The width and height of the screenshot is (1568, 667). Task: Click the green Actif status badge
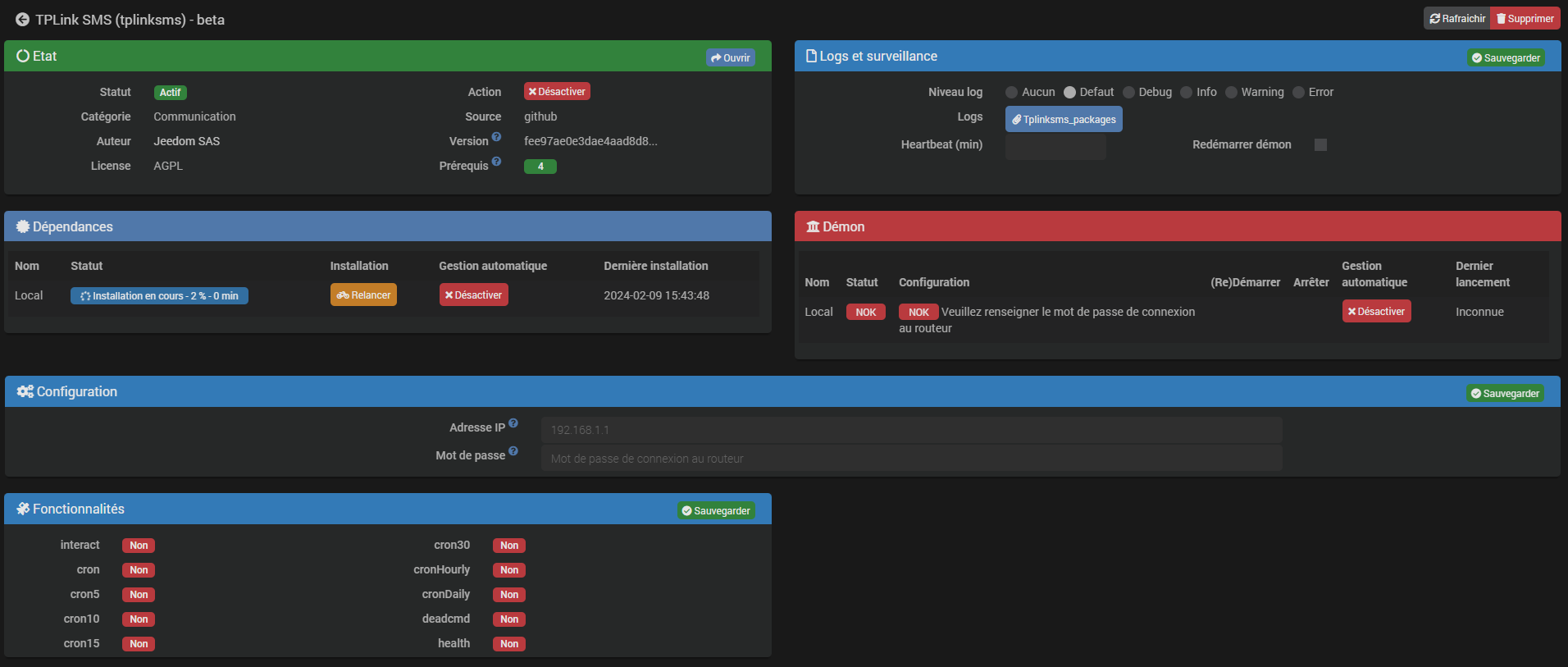[171, 93]
